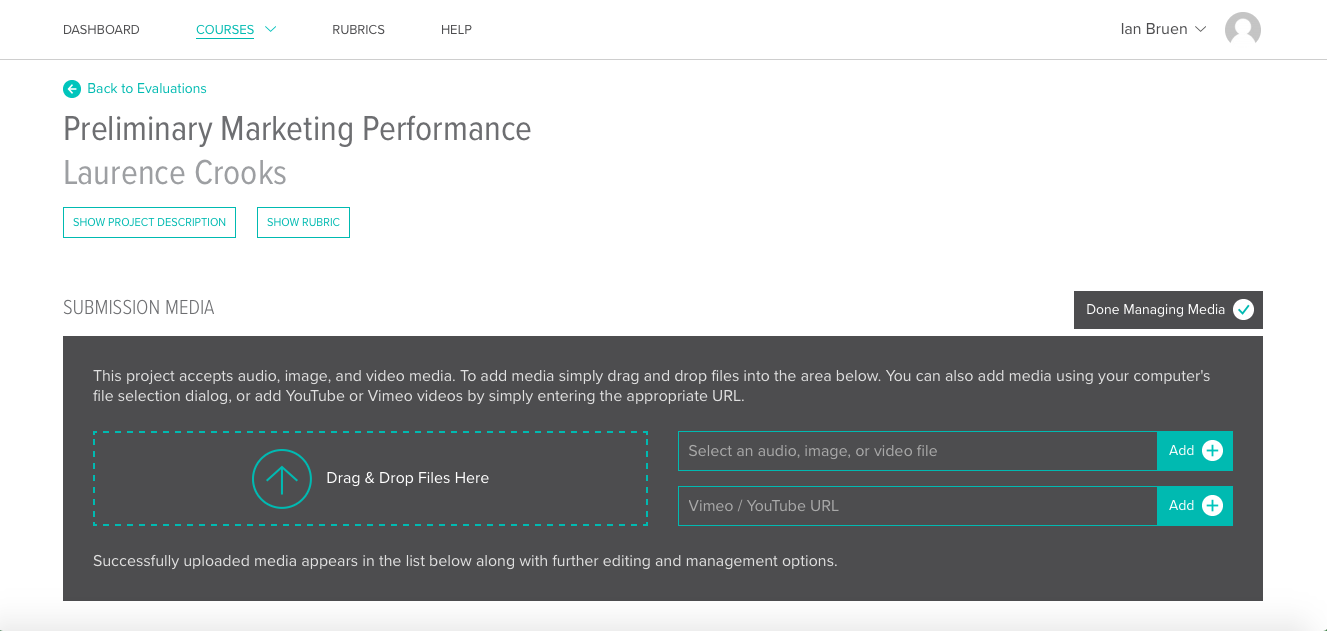Image resolution: width=1327 pixels, height=631 pixels.
Task: Click the Preliminary Marketing Performance title
Action: pos(297,129)
